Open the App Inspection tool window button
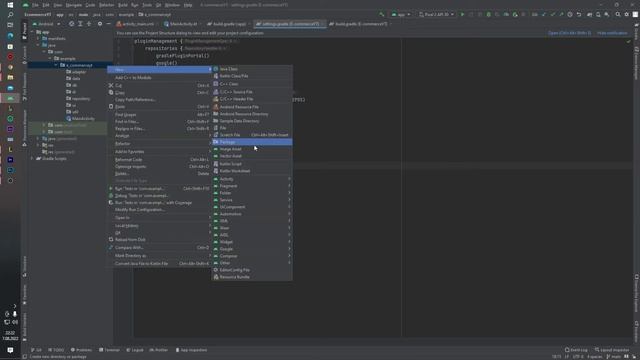 tap(191, 350)
